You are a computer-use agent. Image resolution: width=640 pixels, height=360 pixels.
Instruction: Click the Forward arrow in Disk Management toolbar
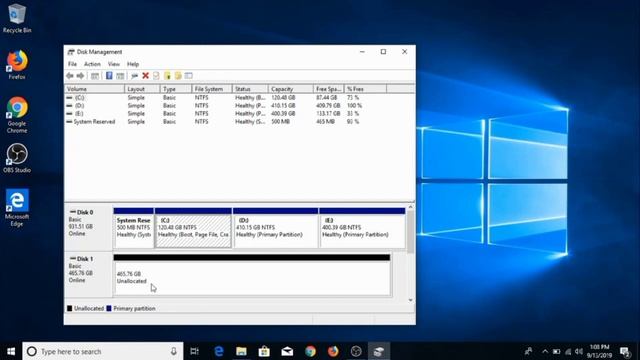tap(80, 76)
